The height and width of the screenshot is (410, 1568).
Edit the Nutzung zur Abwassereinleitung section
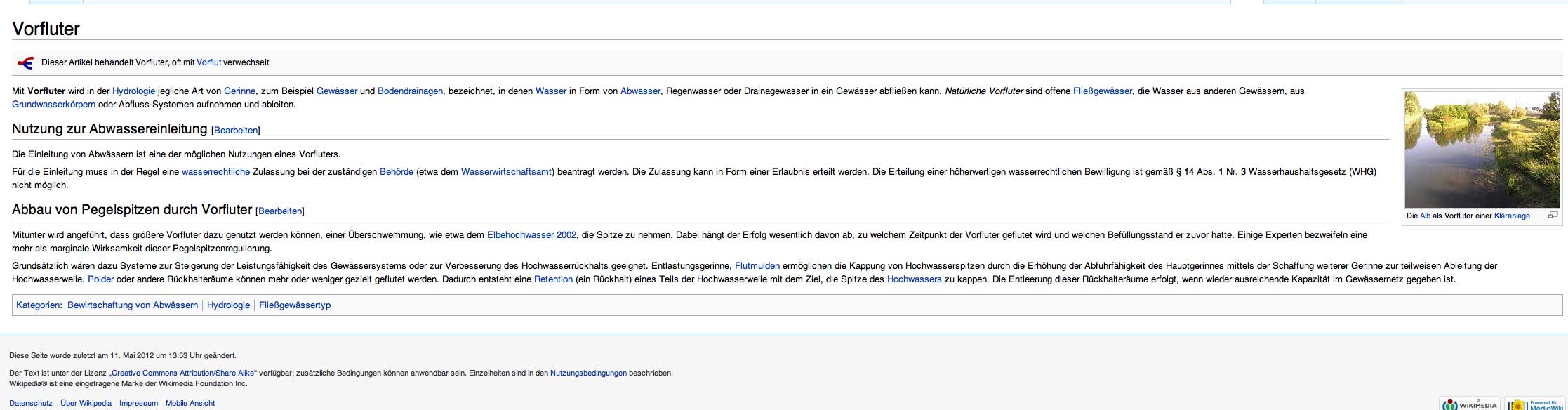(x=235, y=131)
